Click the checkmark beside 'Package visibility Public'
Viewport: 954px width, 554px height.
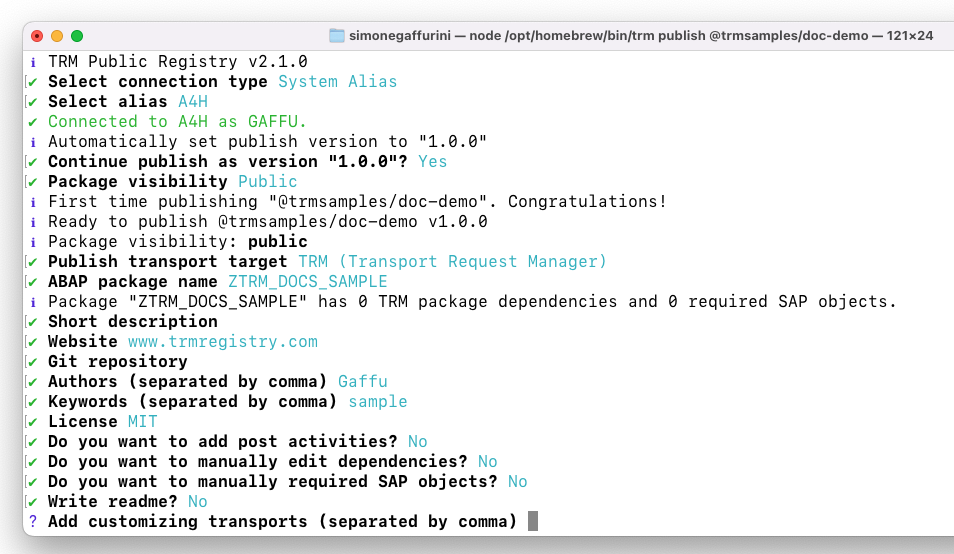[33, 182]
